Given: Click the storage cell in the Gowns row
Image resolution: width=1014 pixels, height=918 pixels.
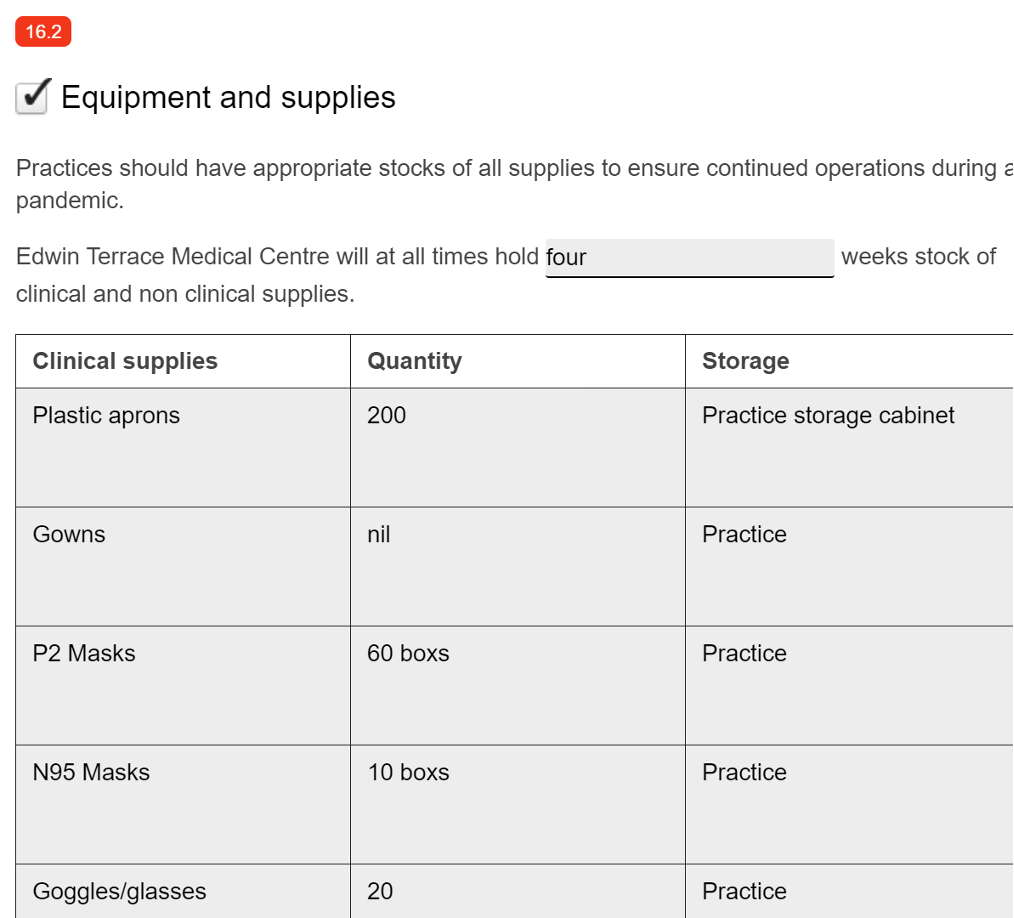Looking at the screenshot, I should (849, 566).
